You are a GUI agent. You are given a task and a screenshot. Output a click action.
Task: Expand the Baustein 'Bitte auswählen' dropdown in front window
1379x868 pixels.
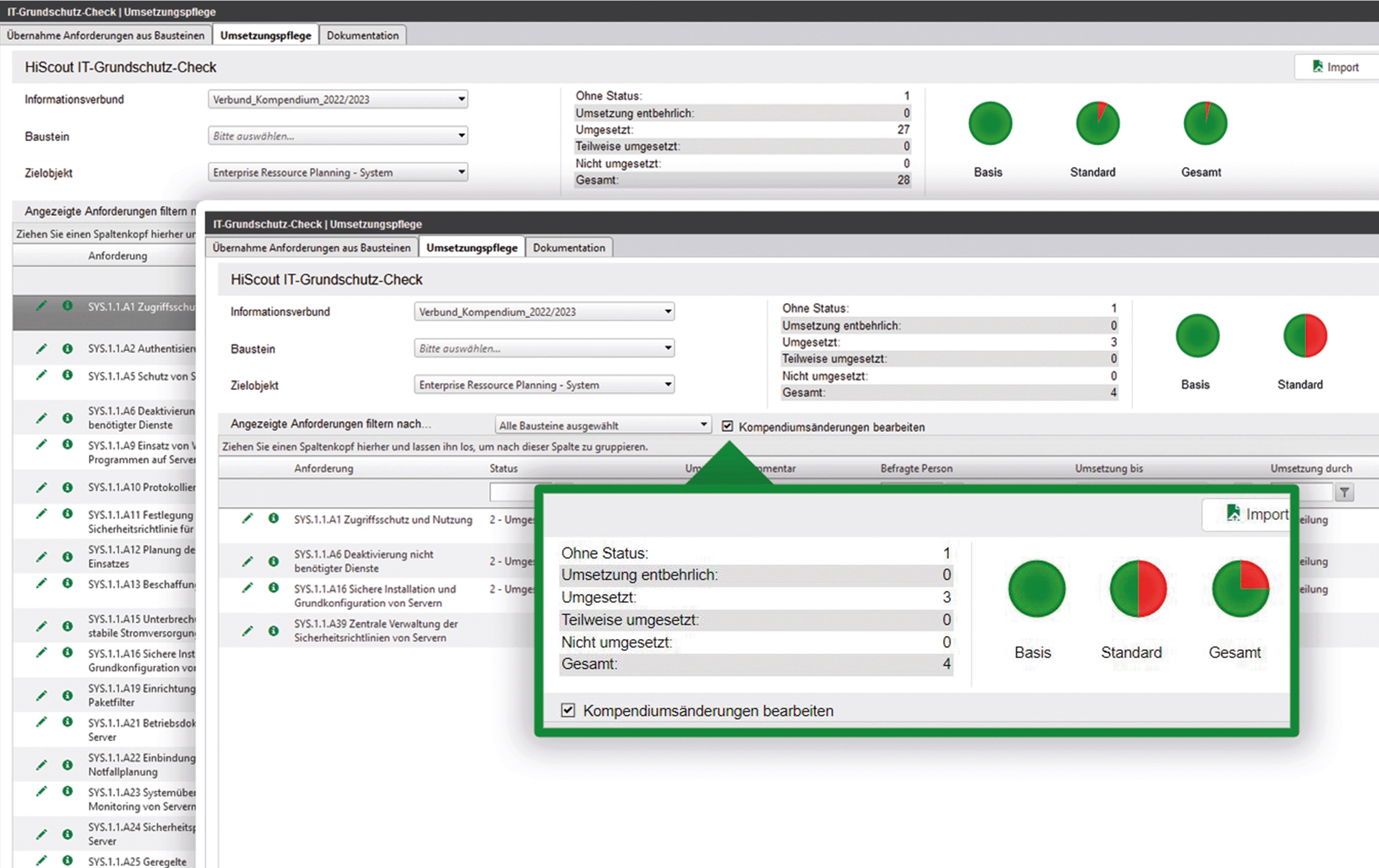pos(668,348)
